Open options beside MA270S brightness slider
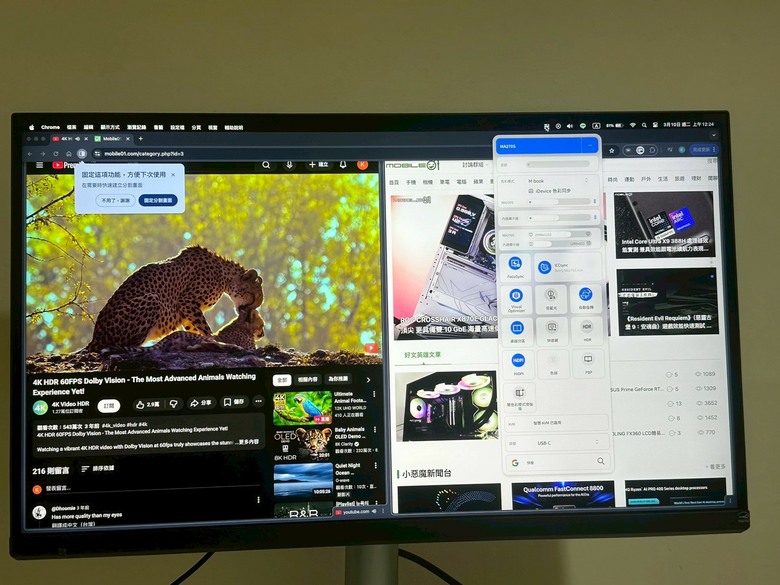This screenshot has height=585, width=780. [x=595, y=202]
